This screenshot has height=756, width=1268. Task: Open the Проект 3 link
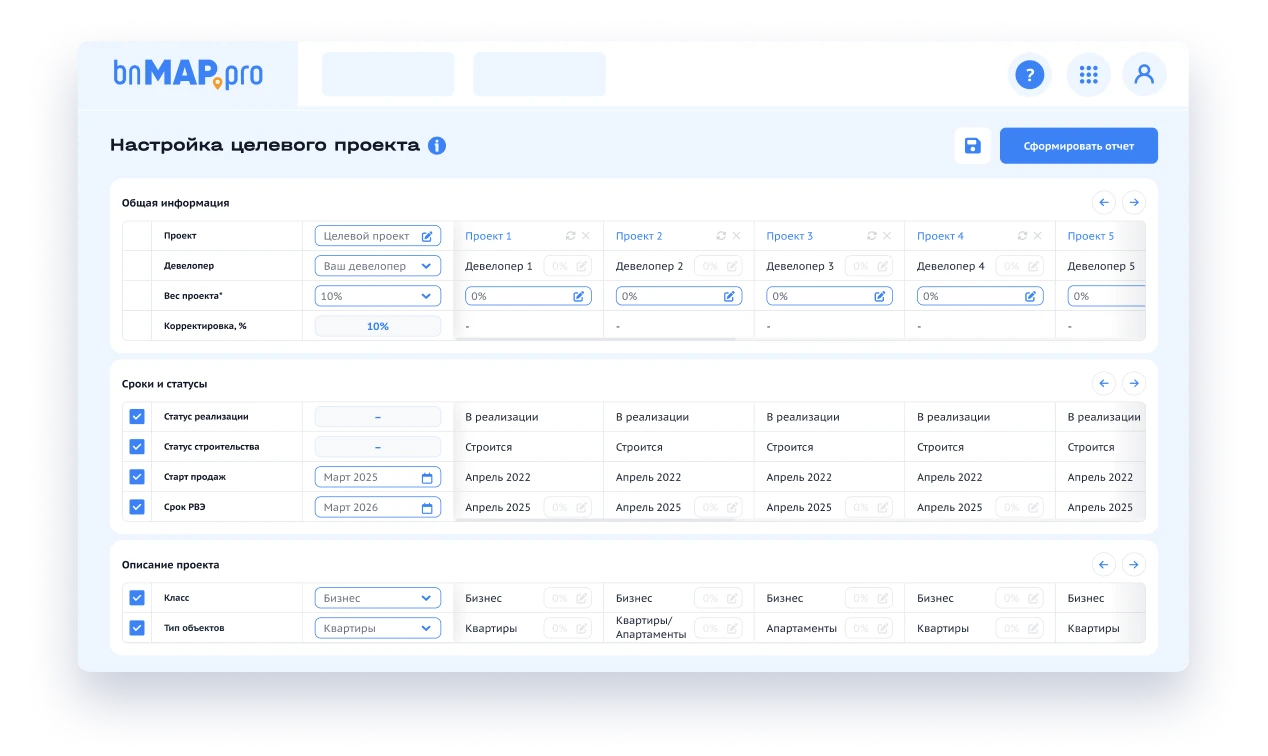pyautogui.click(x=789, y=236)
